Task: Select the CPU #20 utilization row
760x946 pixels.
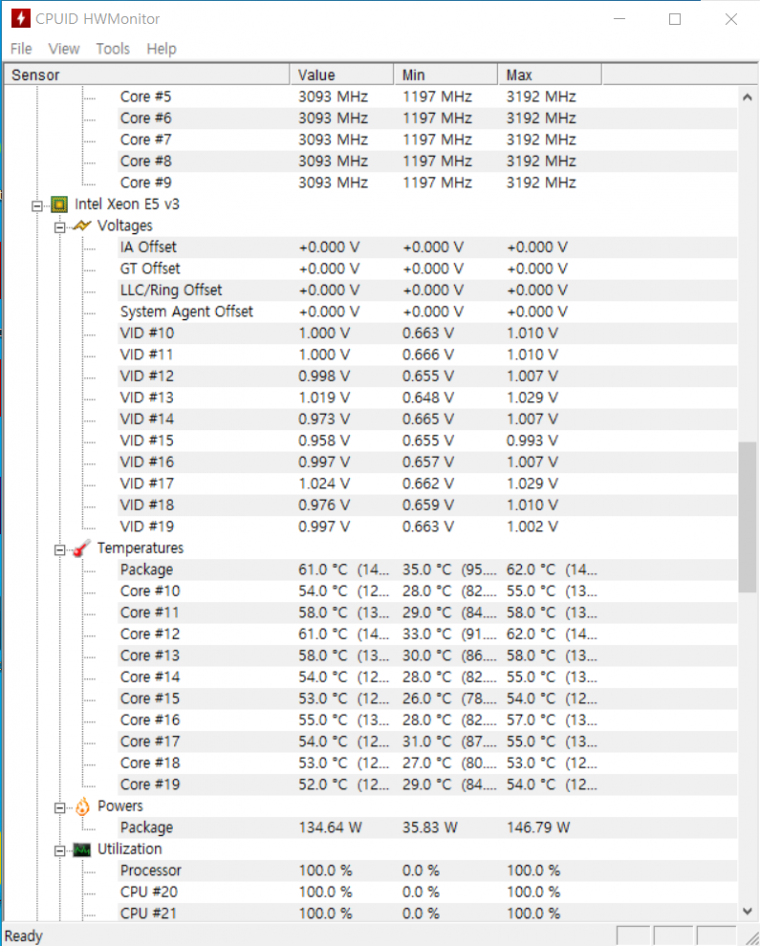Action: pyautogui.click(x=427, y=892)
